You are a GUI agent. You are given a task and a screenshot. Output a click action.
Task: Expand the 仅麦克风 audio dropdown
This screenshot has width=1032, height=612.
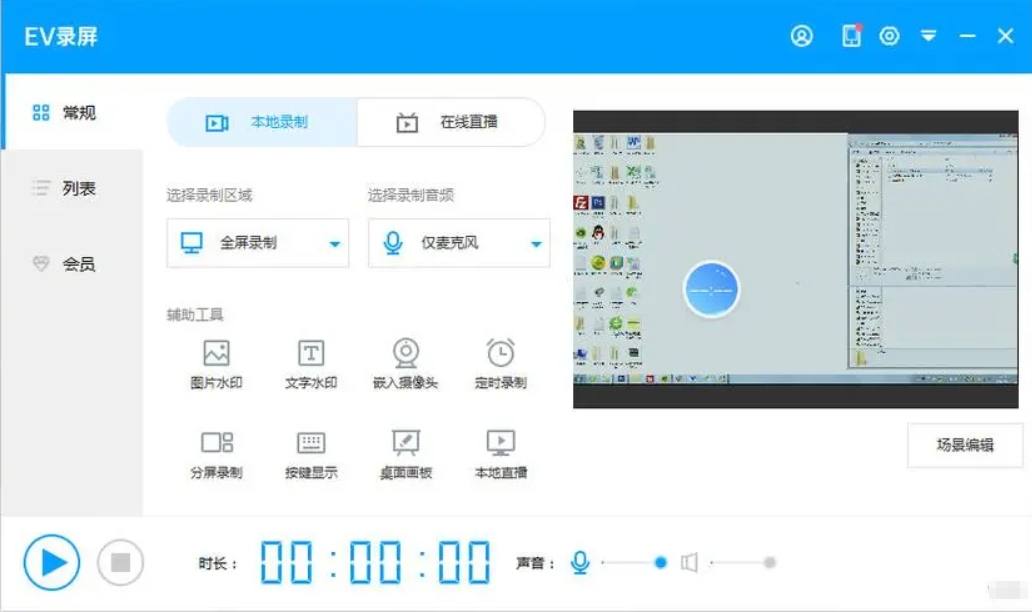point(459,243)
